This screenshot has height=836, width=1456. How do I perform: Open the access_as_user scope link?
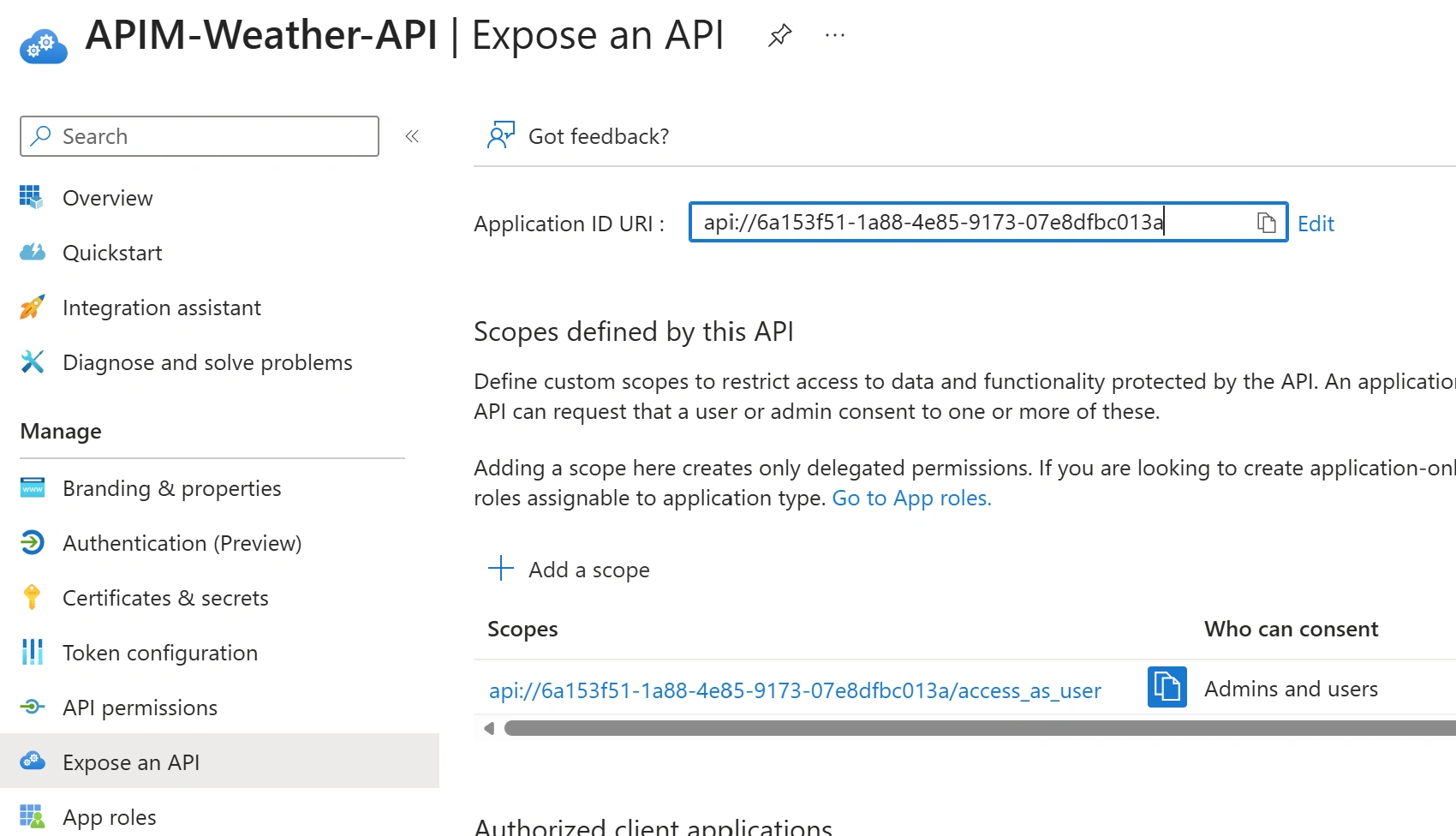(795, 690)
